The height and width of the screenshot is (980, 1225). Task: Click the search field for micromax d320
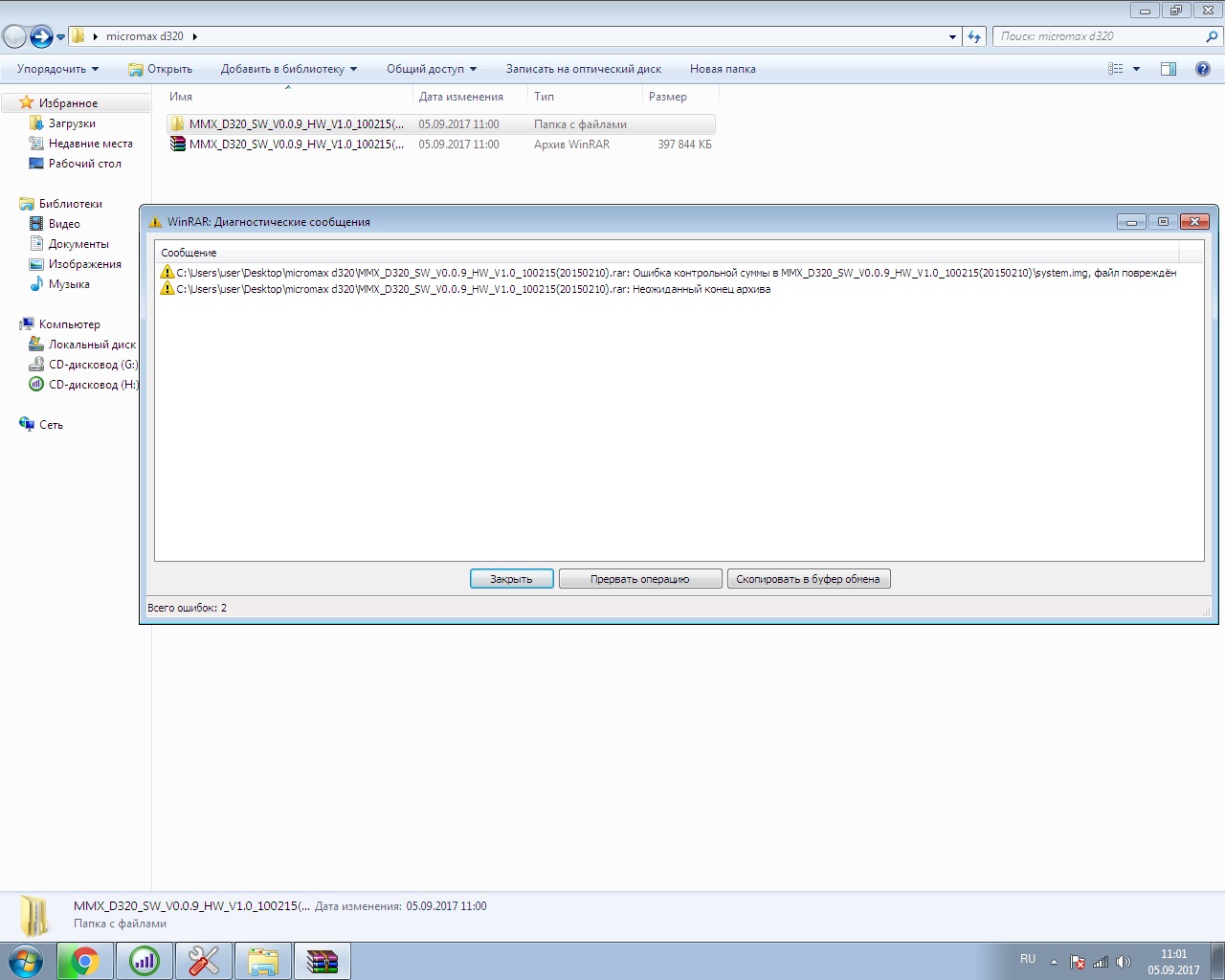(x=1099, y=36)
